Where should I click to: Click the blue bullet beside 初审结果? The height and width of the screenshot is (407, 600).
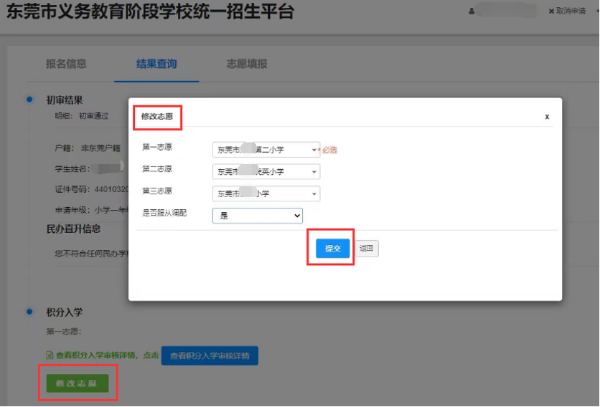[x=29, y=99]
